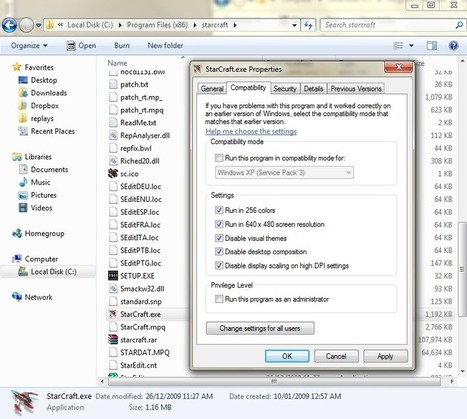
Task: Click the sc.ico file icon
Action: 113,173
